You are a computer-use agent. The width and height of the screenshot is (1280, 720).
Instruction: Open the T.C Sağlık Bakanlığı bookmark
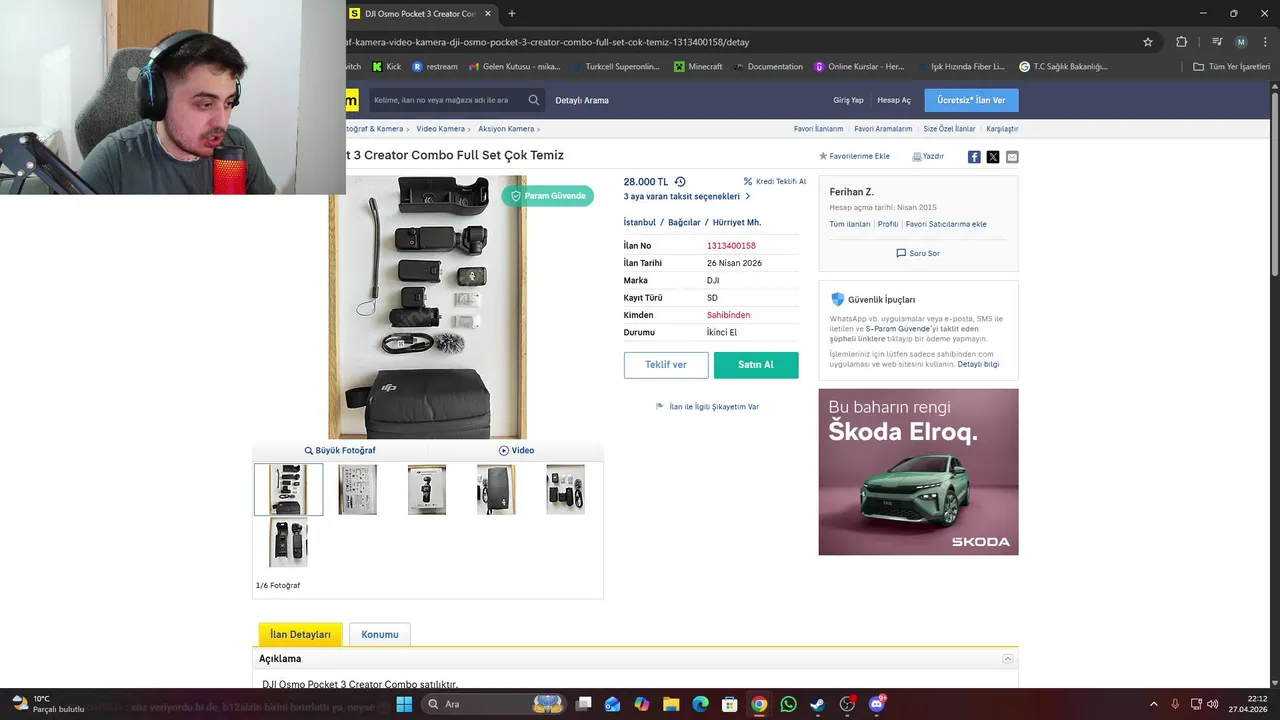(x=1063, y=67)
